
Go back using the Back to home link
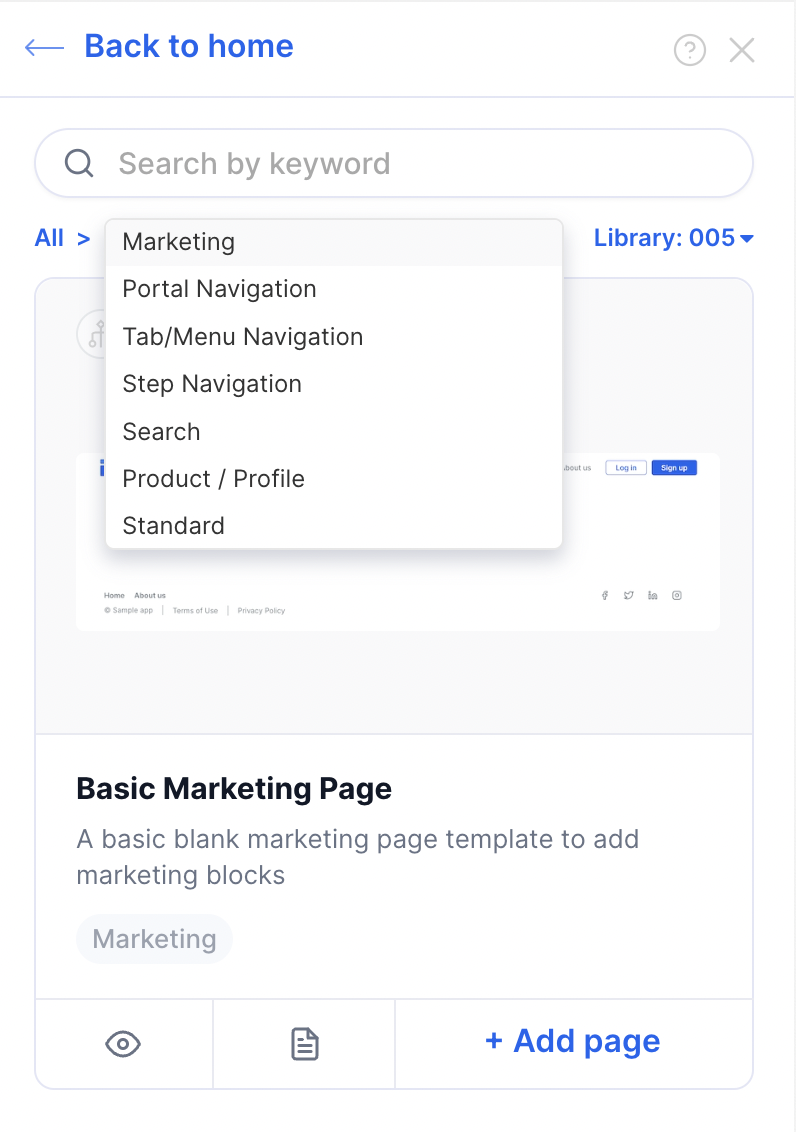[x=188, y=47]
